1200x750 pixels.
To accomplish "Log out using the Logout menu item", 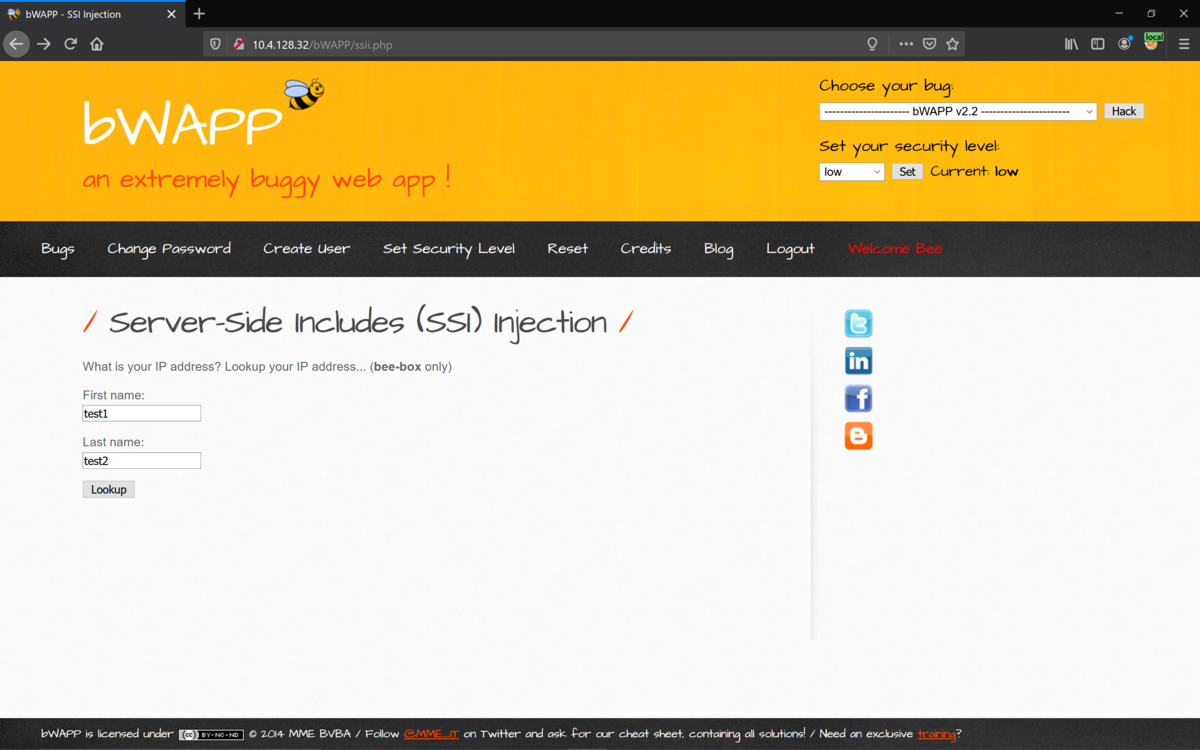I will point(790,249).
